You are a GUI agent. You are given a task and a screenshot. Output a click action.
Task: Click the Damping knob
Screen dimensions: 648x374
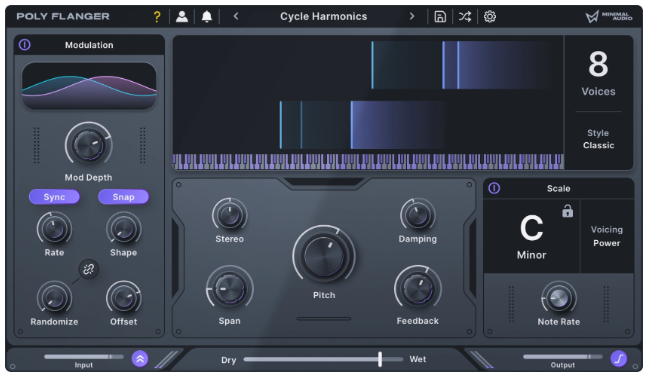[x=417, y=215]
